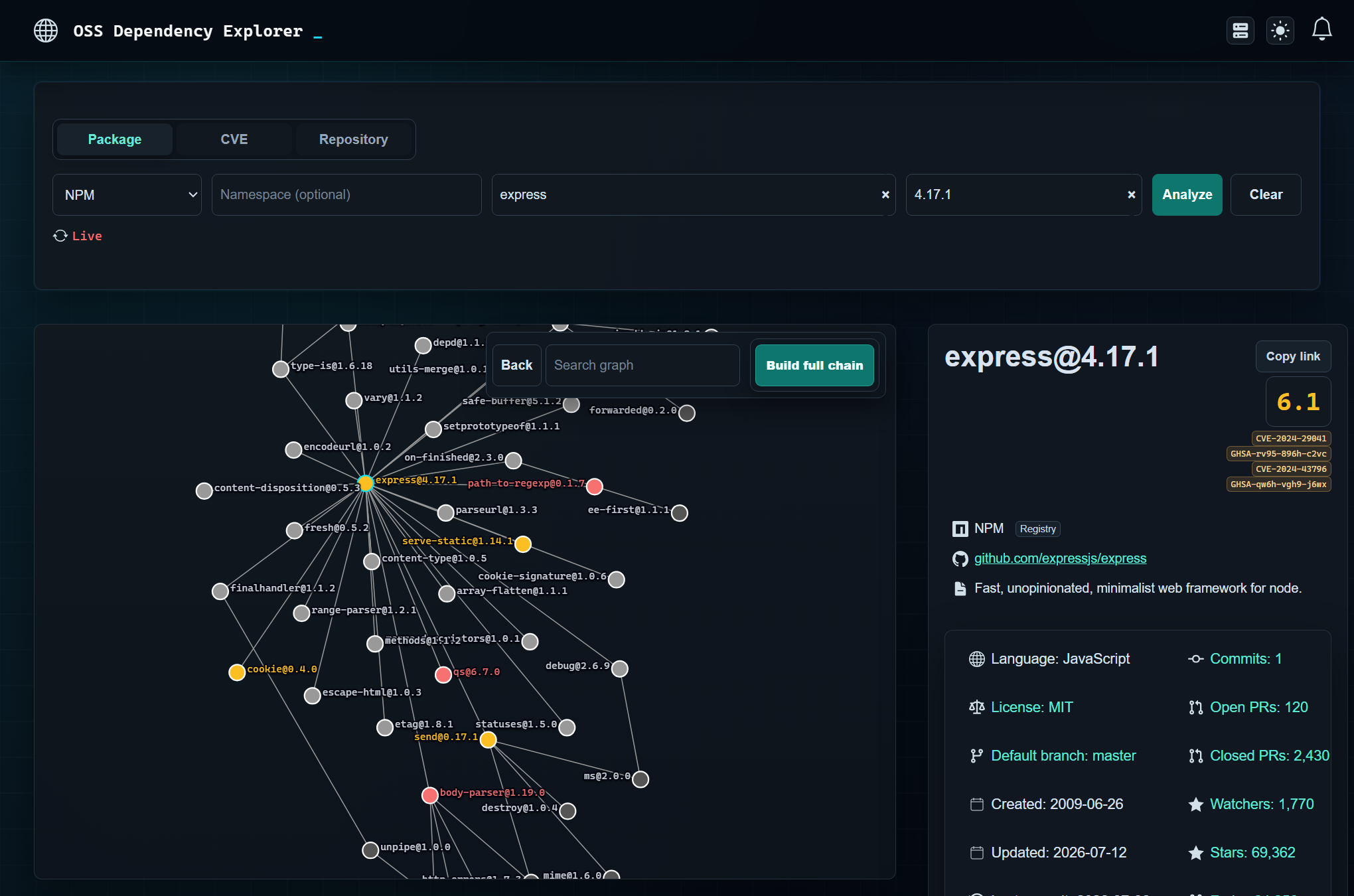Click the Registry tag next to NPM
Image resolution: width=1354 pixels, height=896 pixels.
(x=1037, y=529)
